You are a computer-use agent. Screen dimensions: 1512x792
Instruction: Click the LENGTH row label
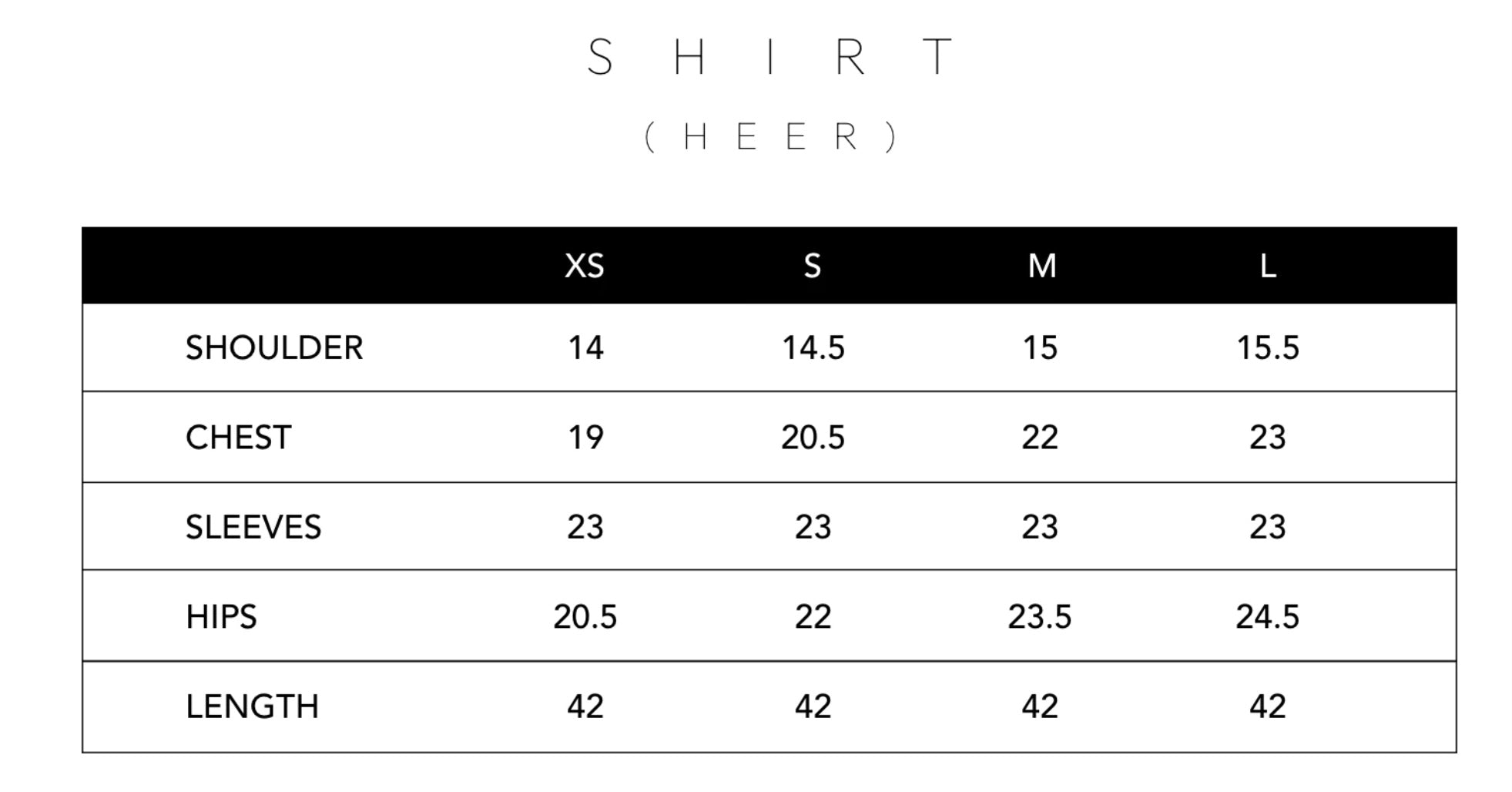[x=252, y=706]
